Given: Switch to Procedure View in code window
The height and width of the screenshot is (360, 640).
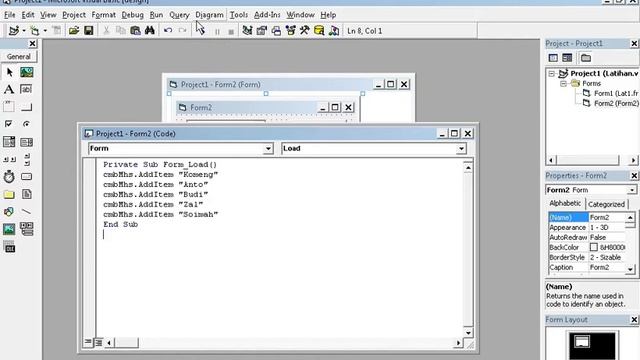Looking at the screenshot, I should [88, 342].
